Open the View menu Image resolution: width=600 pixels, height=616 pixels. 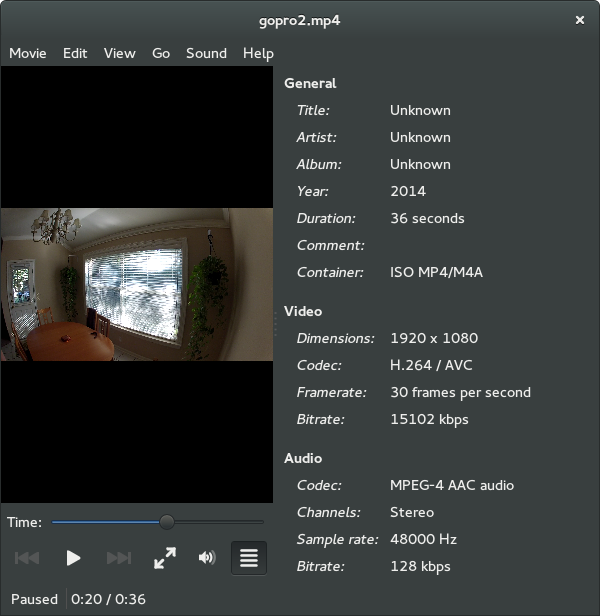[119, 53]
